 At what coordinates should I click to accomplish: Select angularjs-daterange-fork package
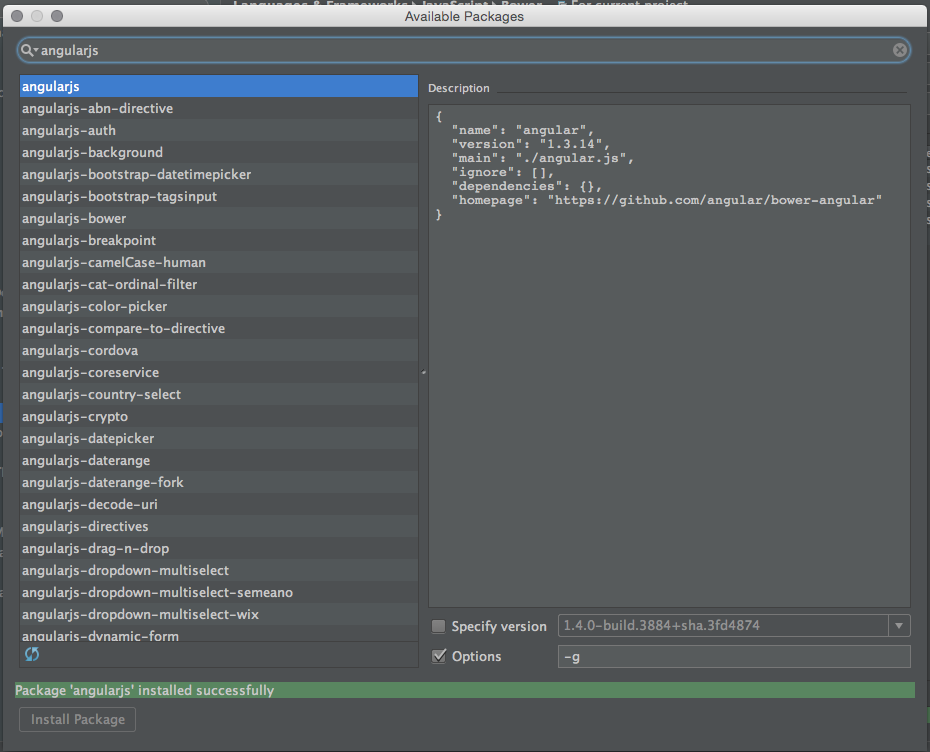tap(219, 482)
